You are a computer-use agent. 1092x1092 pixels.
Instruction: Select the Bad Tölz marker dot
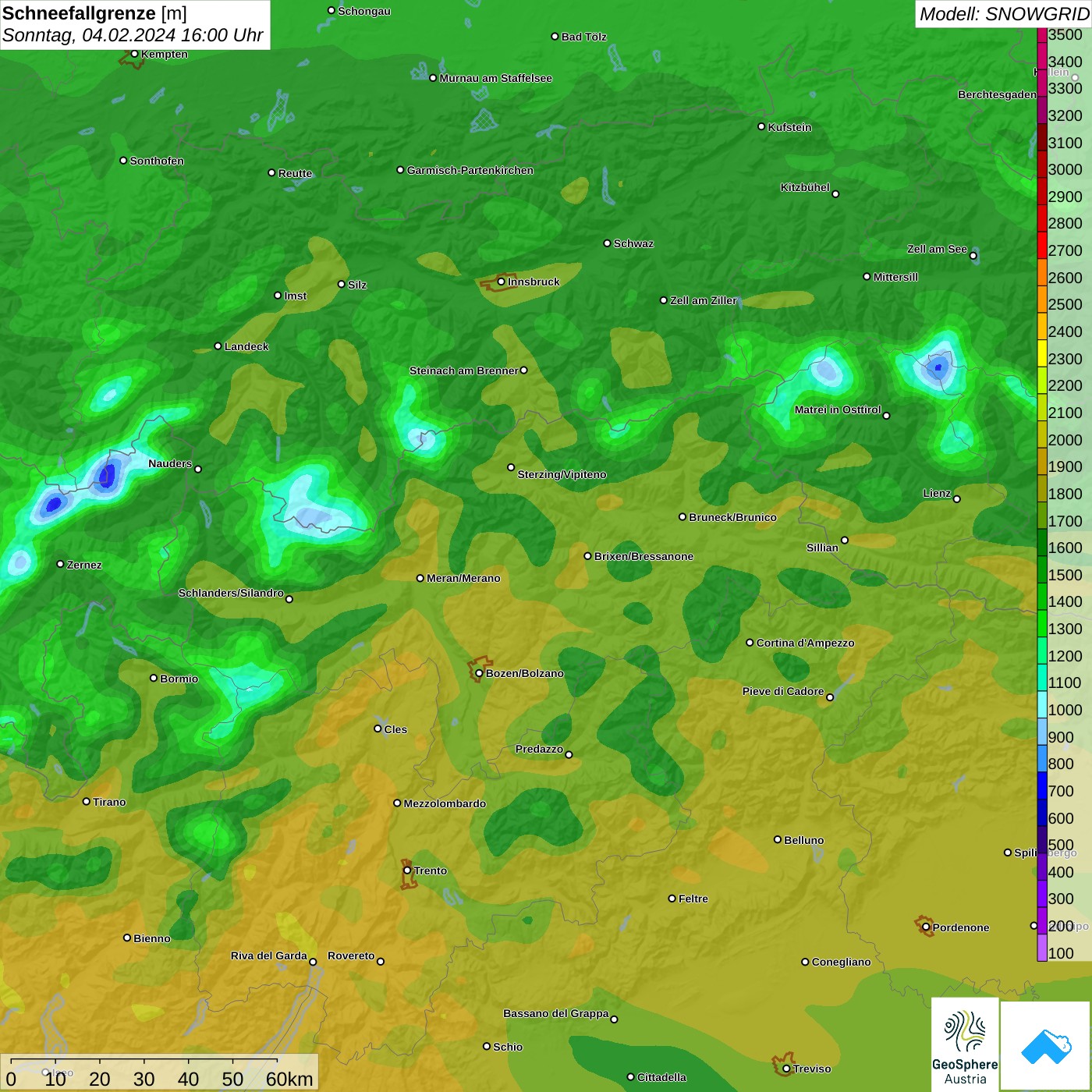(x=555, y=37)
